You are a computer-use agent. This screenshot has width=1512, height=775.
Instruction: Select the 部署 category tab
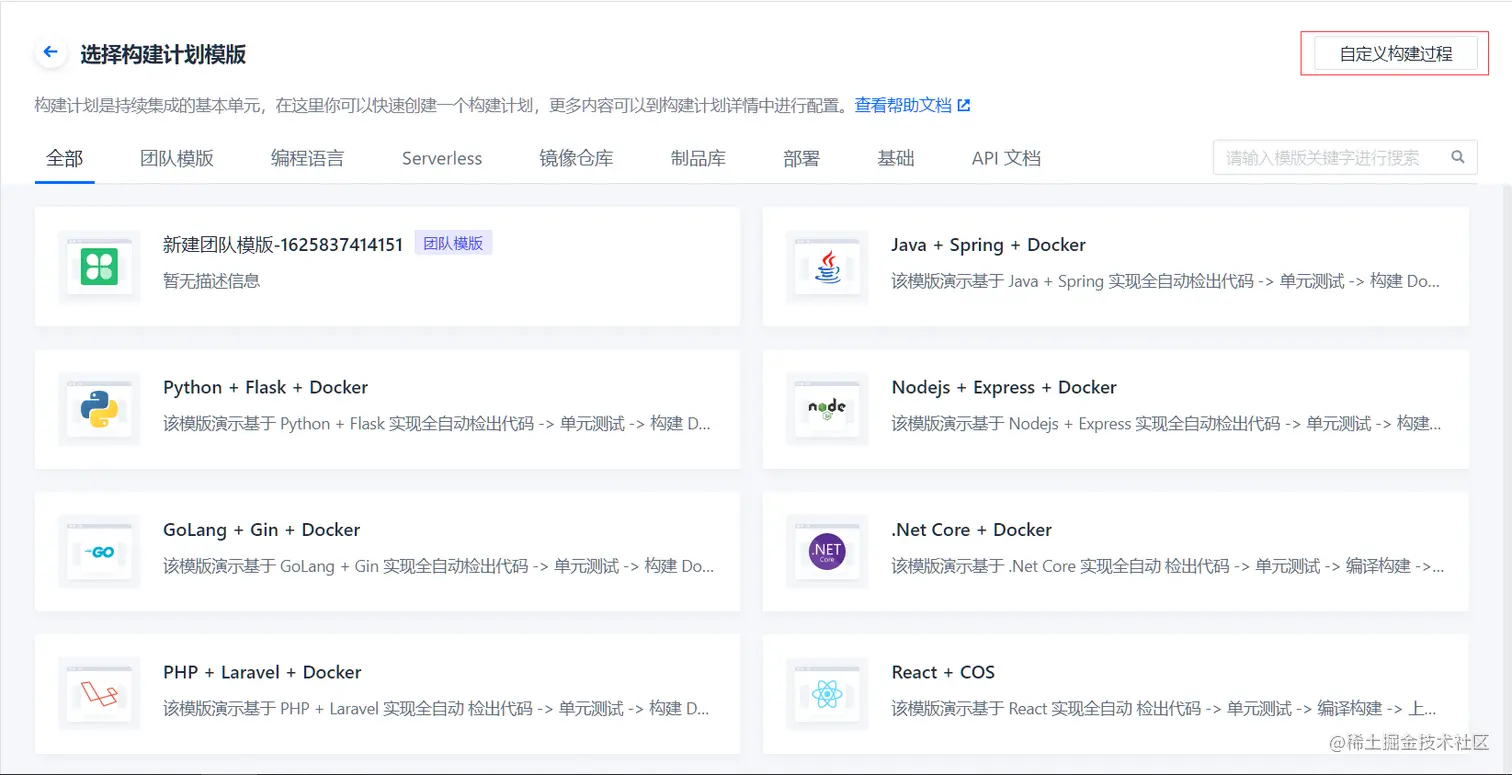(x=801, y=158)
